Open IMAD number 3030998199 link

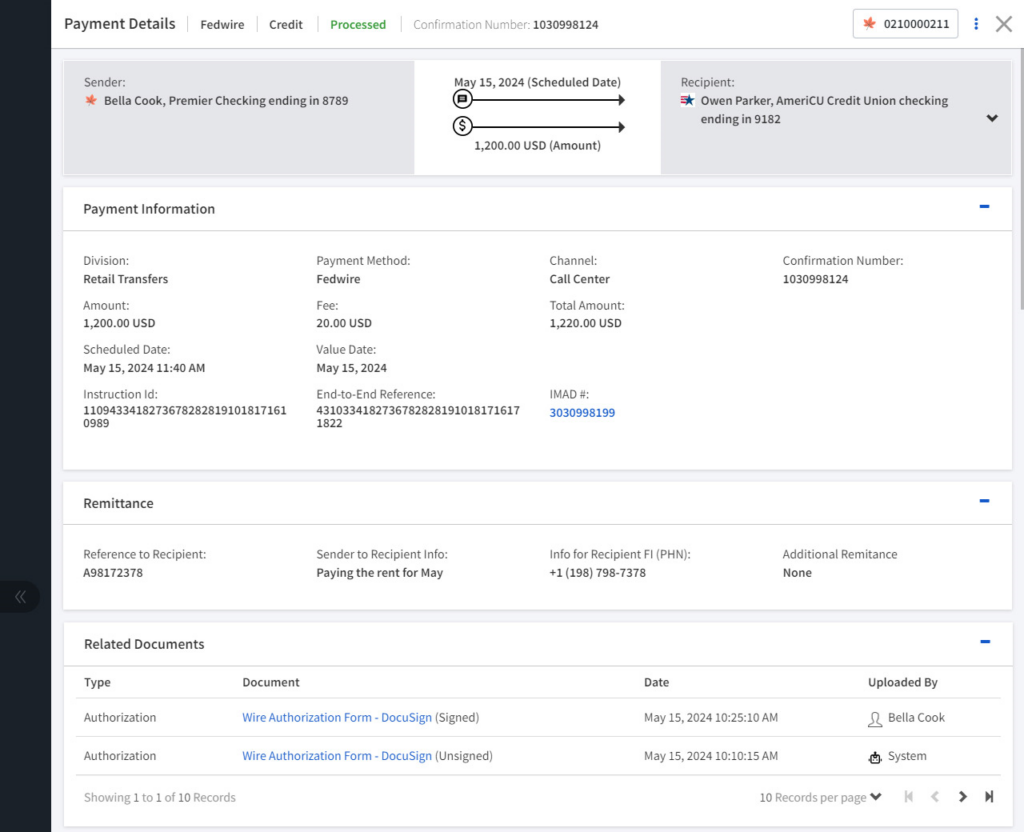(x=582, y=412)
